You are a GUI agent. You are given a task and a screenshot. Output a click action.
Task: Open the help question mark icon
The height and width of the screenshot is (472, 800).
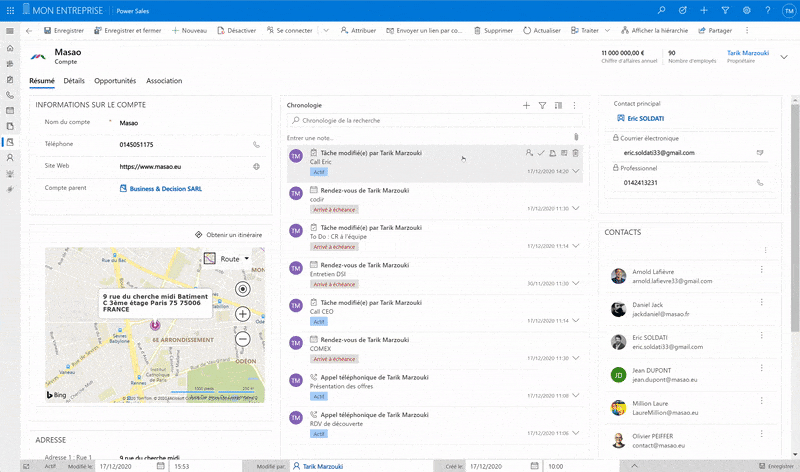point(767,10)
